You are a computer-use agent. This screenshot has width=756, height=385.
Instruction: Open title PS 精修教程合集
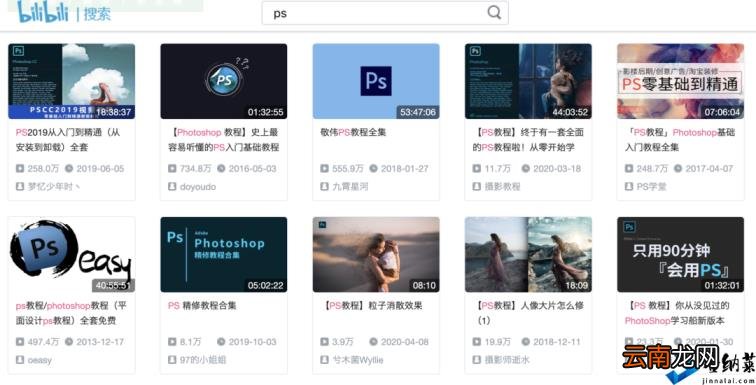[202, 305]
